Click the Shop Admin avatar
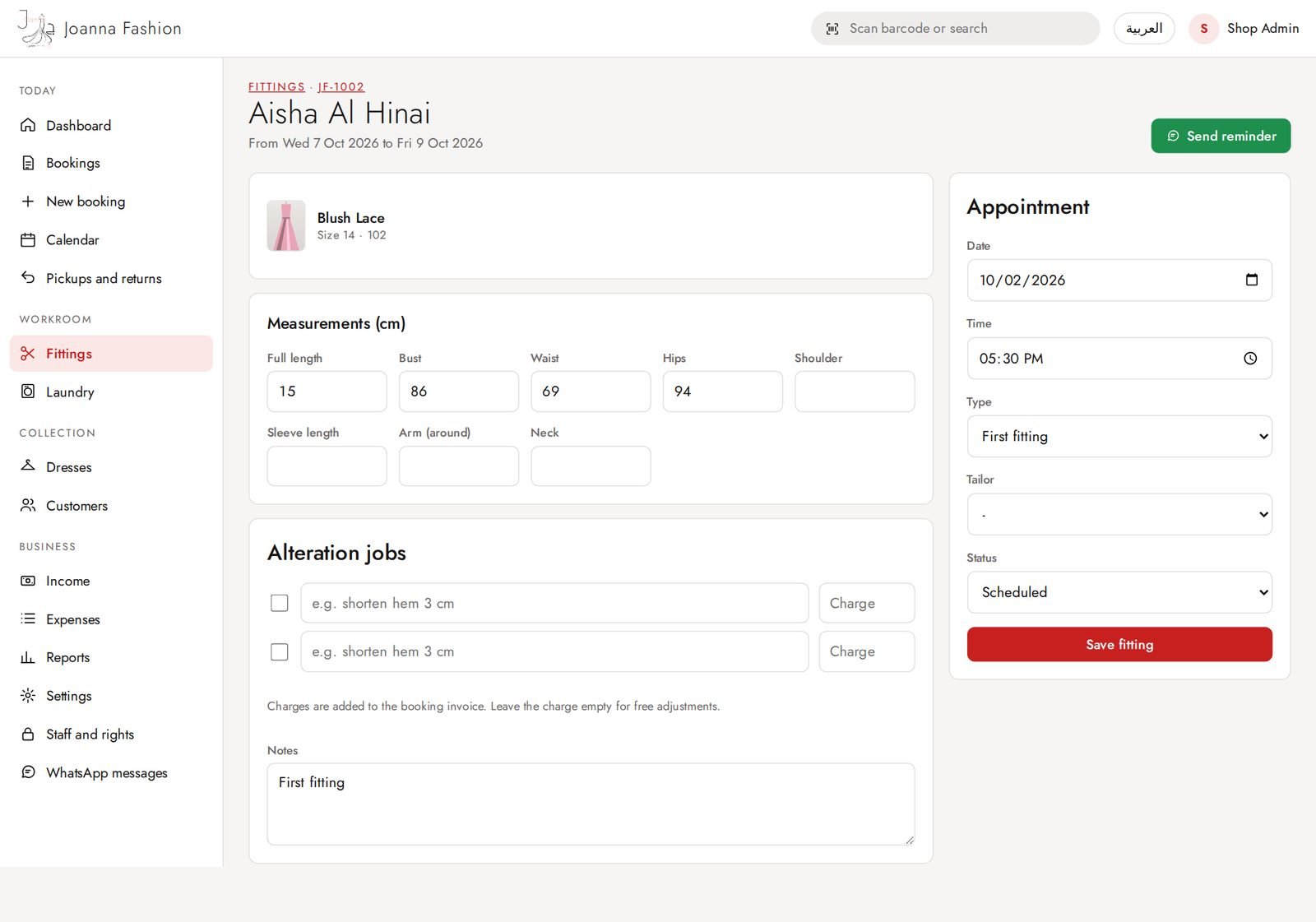Viewport: 1316px width, 922px height. click(x=1204, y=29)
